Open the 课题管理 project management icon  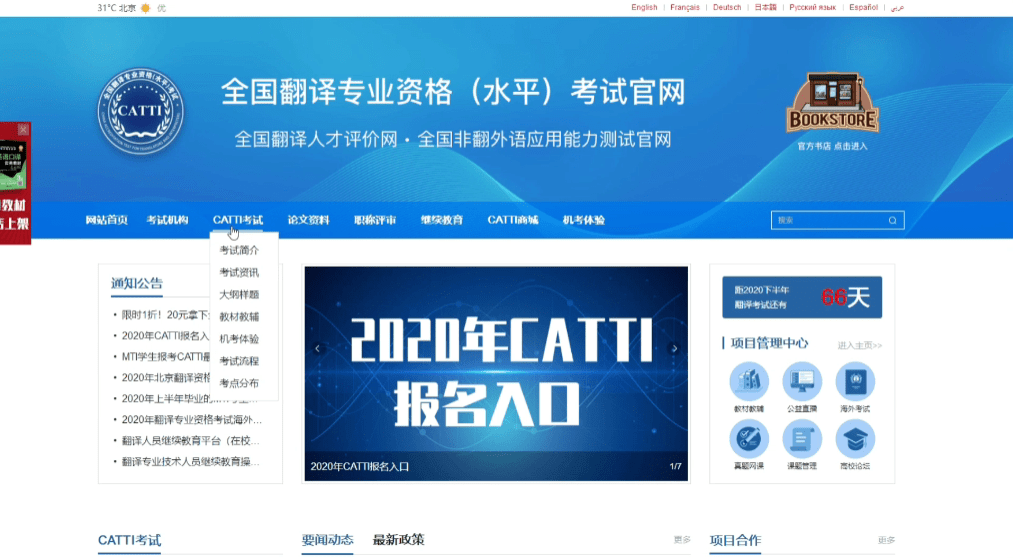pos(802,439)
